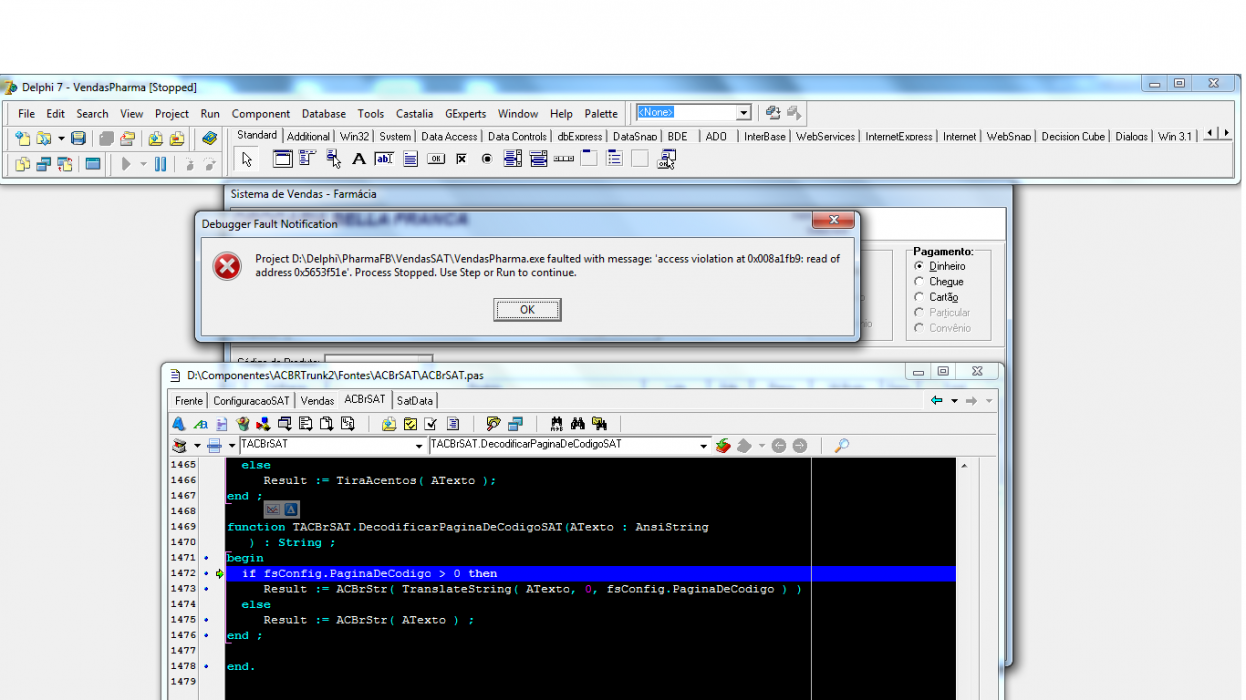The height and width of the screenshot is (700, 1246).
Task: Click the save desktop icon beside None combo
Action: 773,113
